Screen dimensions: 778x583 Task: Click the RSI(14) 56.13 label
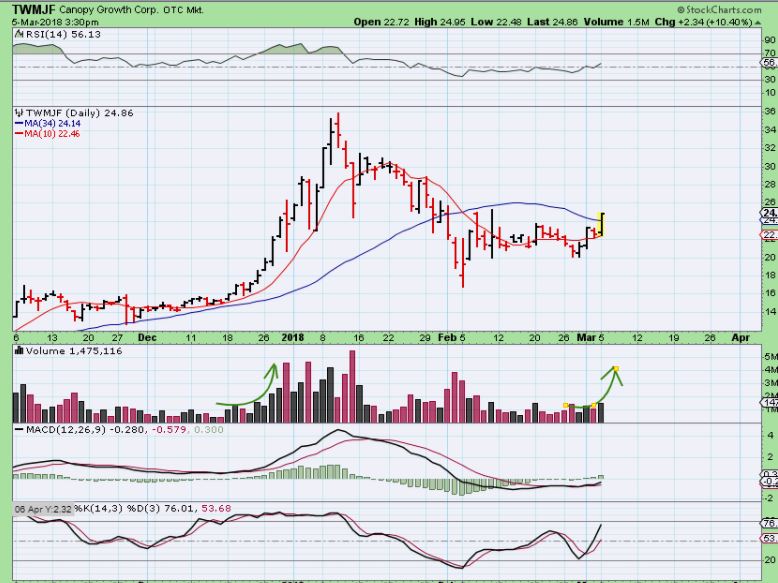tap(63, 34)
